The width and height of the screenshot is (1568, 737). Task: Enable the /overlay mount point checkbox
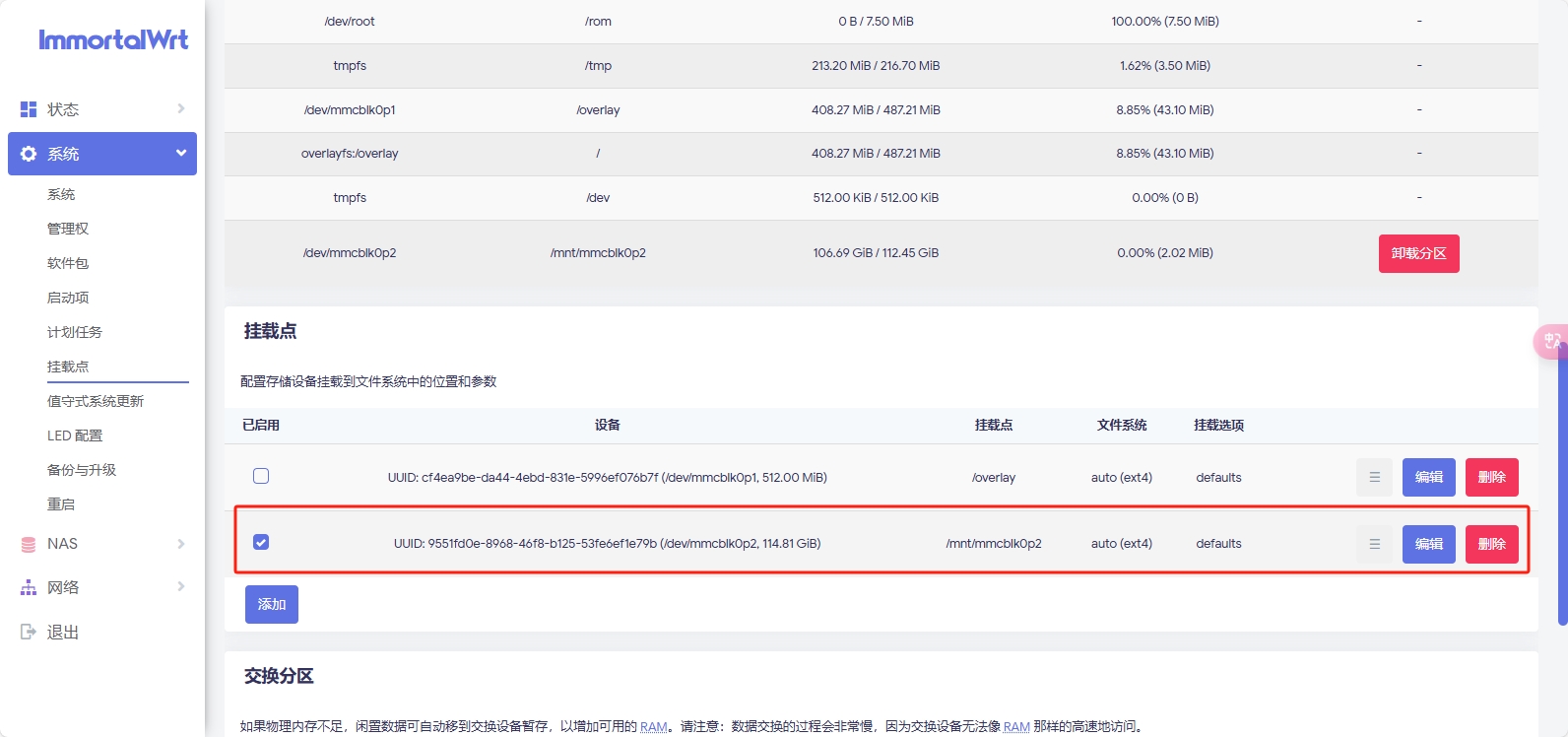[261, 476]
